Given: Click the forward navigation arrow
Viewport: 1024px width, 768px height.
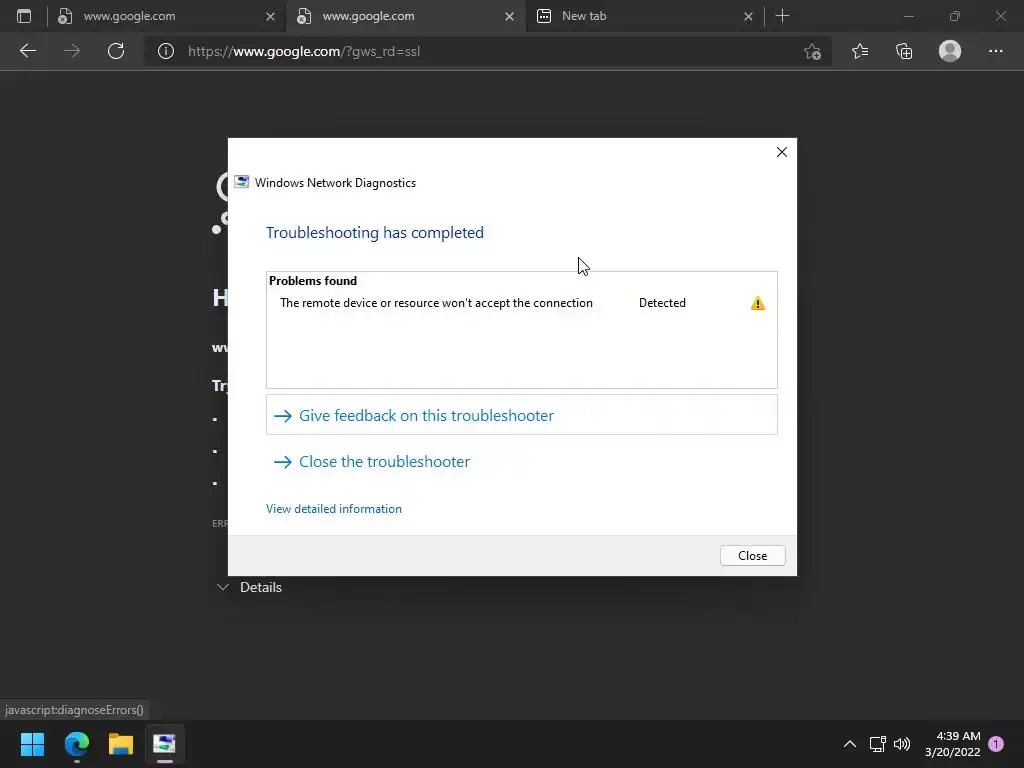Looking at the screenshot, I should [72, 51].
